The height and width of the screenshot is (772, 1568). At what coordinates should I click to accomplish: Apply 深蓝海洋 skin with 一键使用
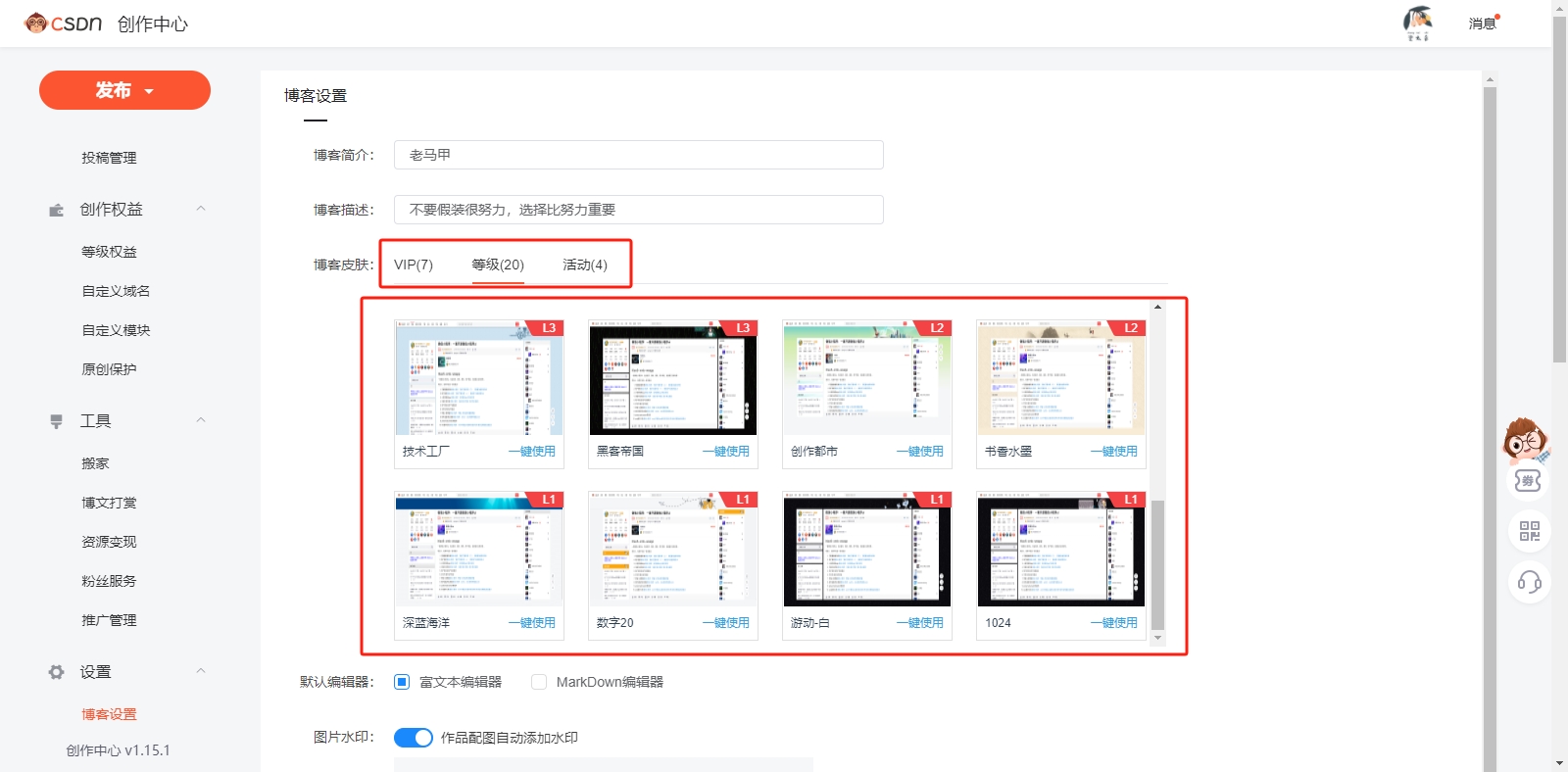(x=532, y=623)
